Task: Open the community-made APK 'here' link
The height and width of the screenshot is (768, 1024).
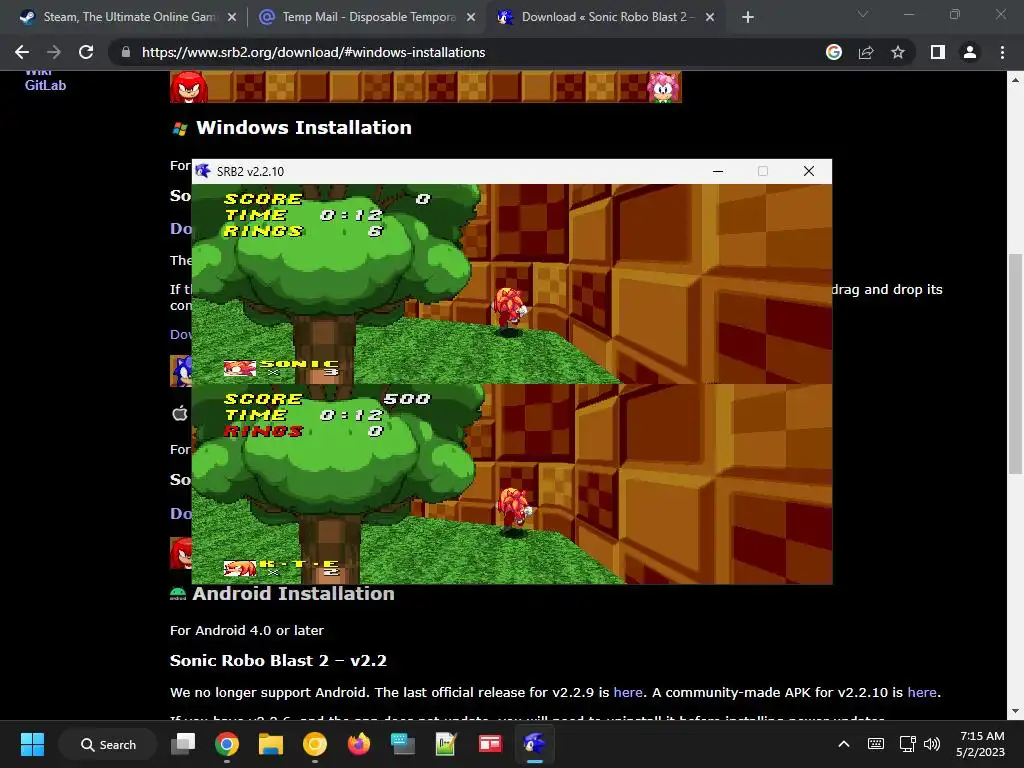Action: click(x=921, y=692)
